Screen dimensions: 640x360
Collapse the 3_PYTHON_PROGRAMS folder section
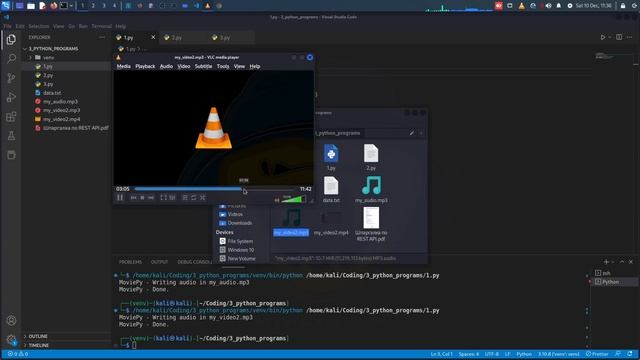coord(65,49)
